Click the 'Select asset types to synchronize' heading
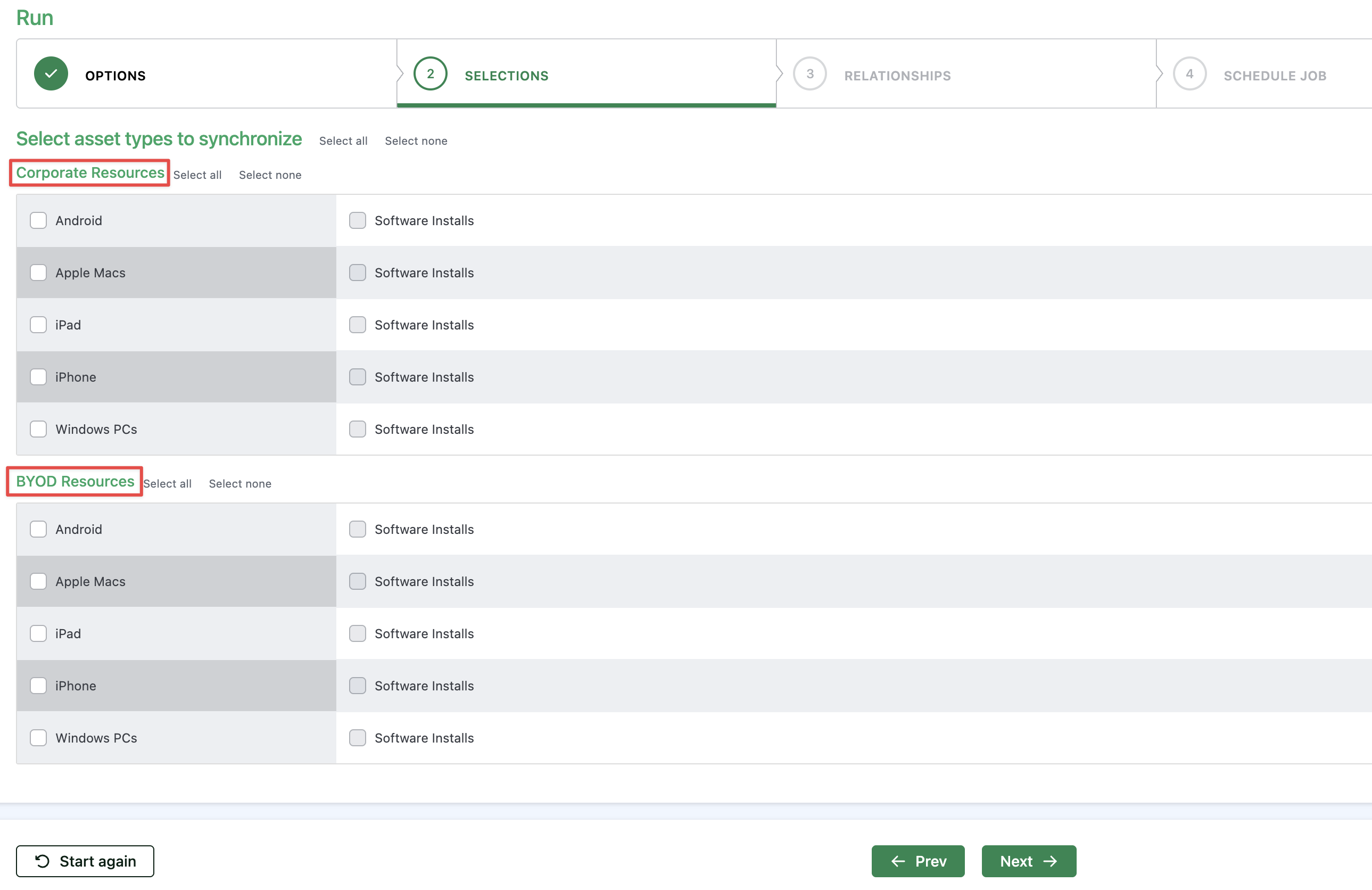Screen dimensions: 1372x890 159,138
